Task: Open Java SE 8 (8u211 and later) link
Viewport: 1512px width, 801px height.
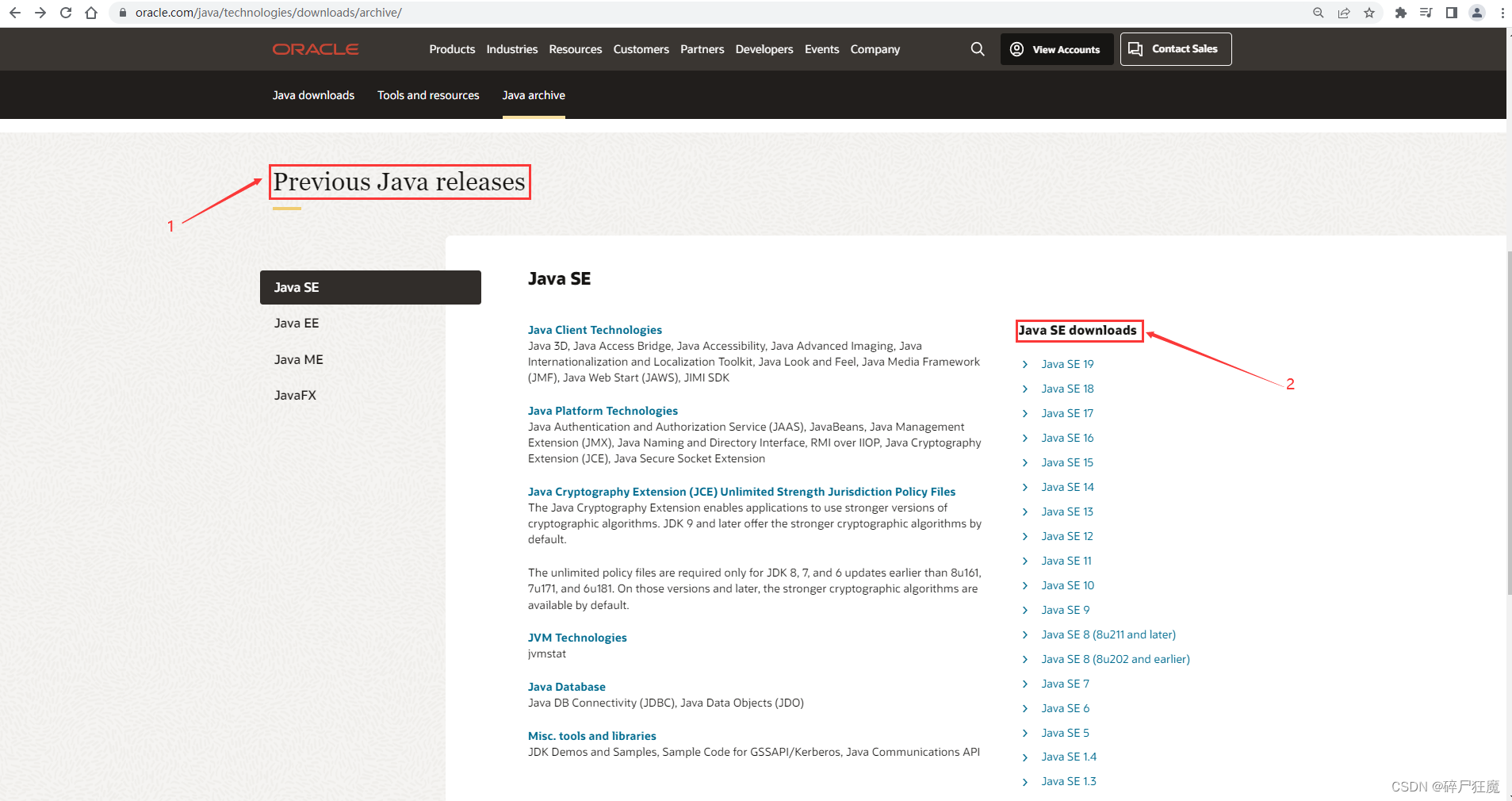Action: 1108,634
